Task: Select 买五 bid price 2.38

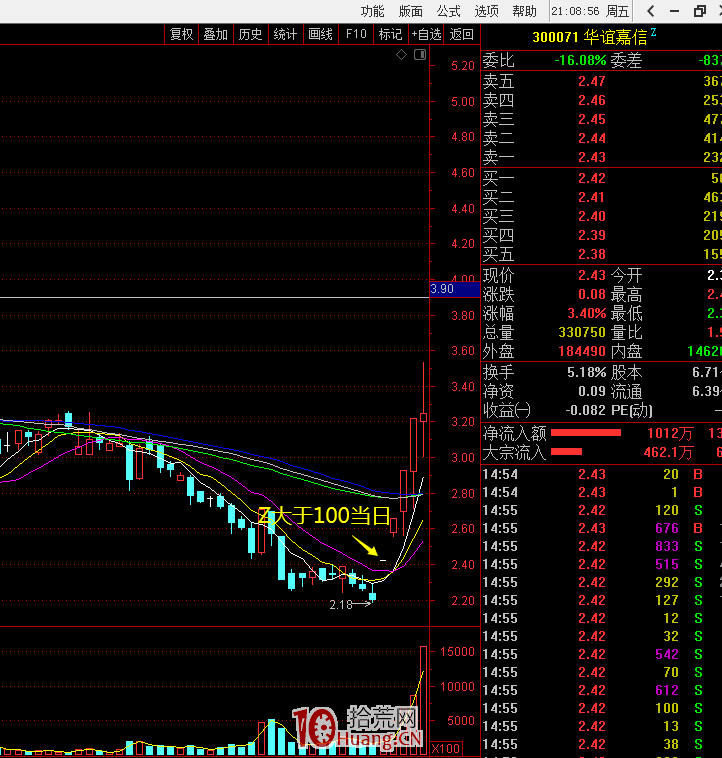Action: [592, 254]
